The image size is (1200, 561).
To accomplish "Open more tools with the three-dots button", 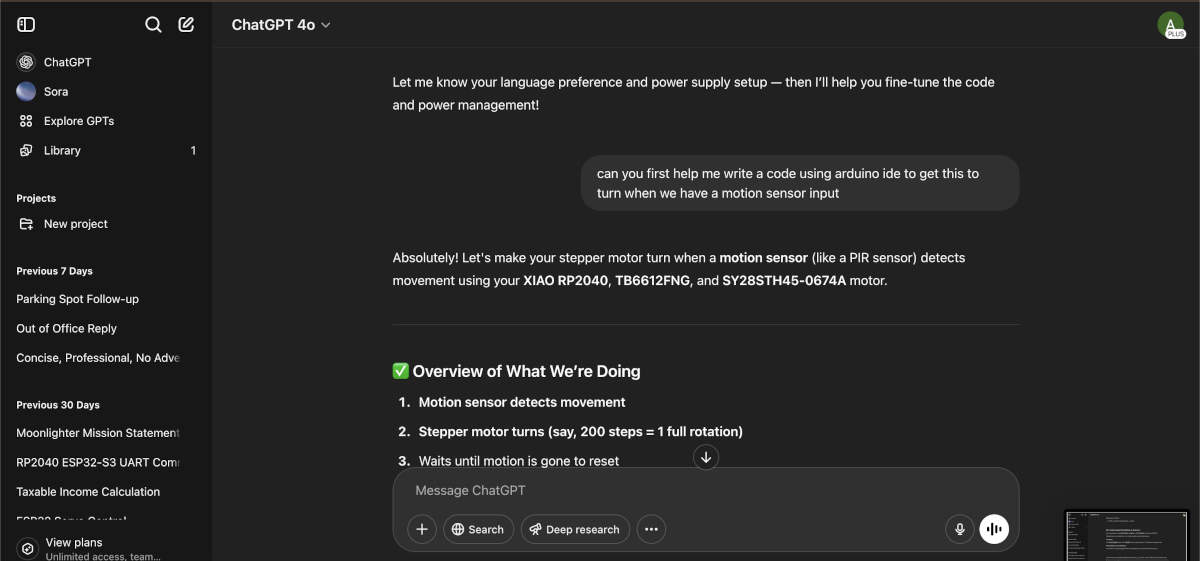I will click(651, 529).
